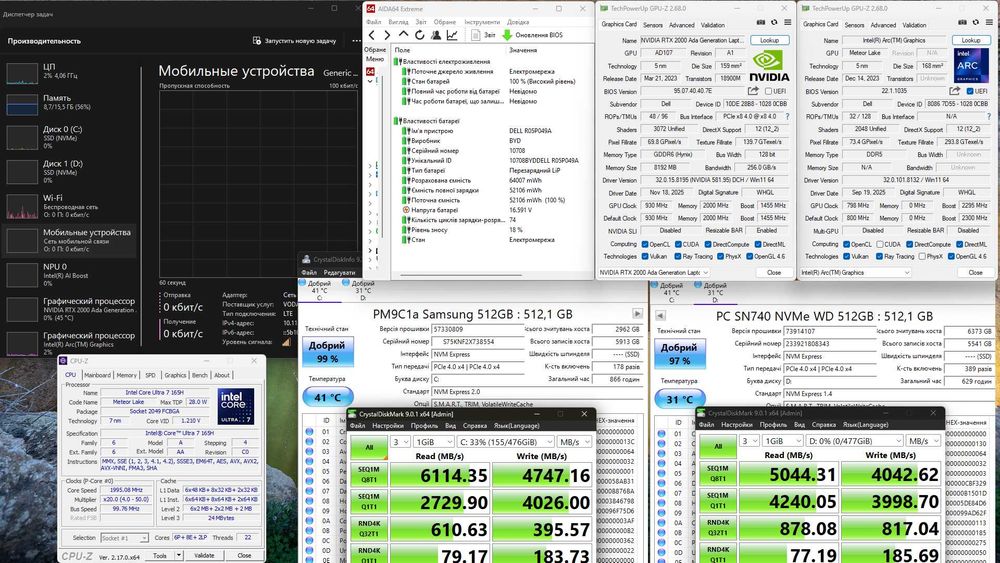Open hamburger menu in NVIDIA GPU-Z window
The height and width of the screenshot is (563, 1000).
(788, 22)
